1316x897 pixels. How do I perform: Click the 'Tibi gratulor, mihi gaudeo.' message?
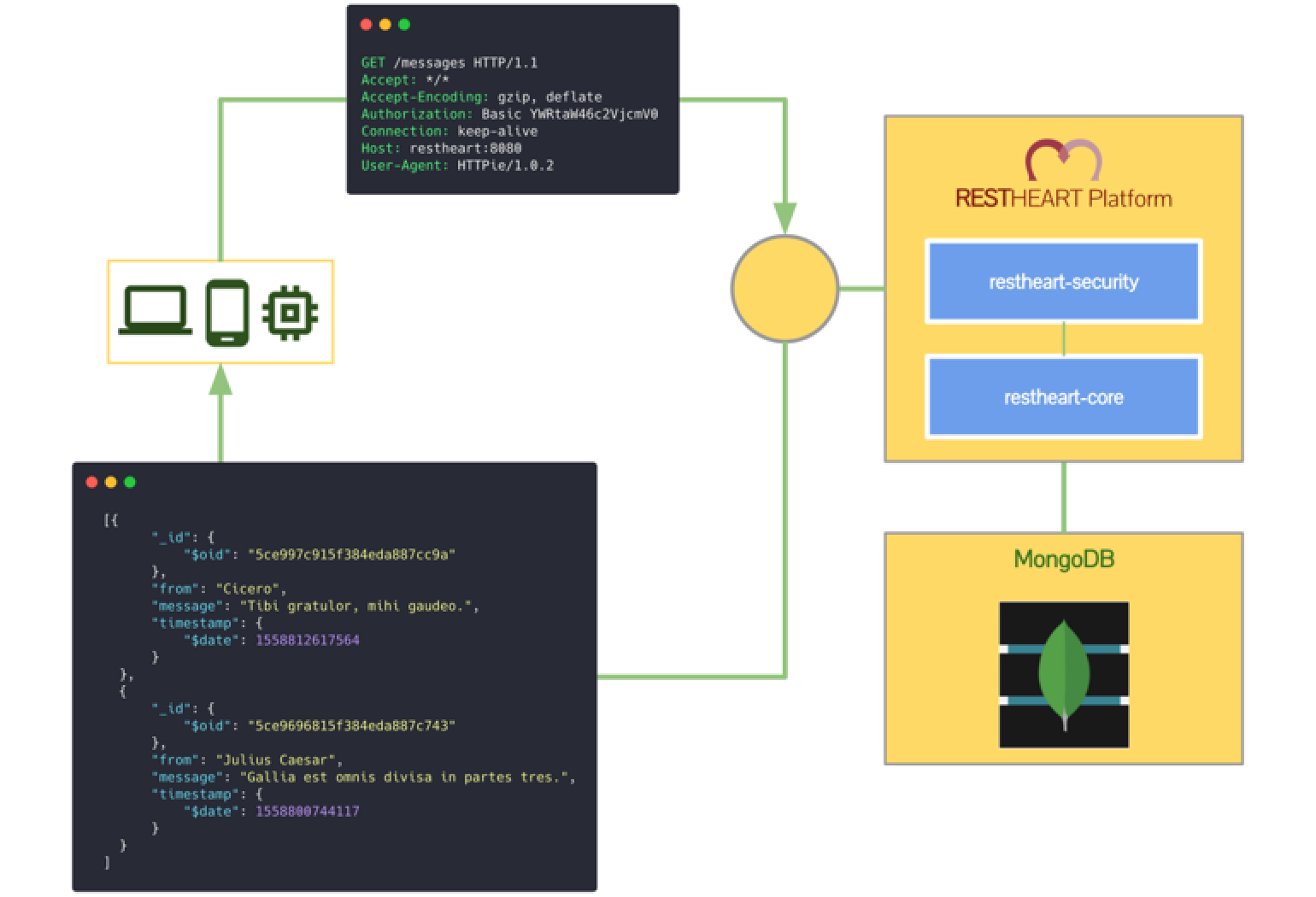[x=359, y=606]
